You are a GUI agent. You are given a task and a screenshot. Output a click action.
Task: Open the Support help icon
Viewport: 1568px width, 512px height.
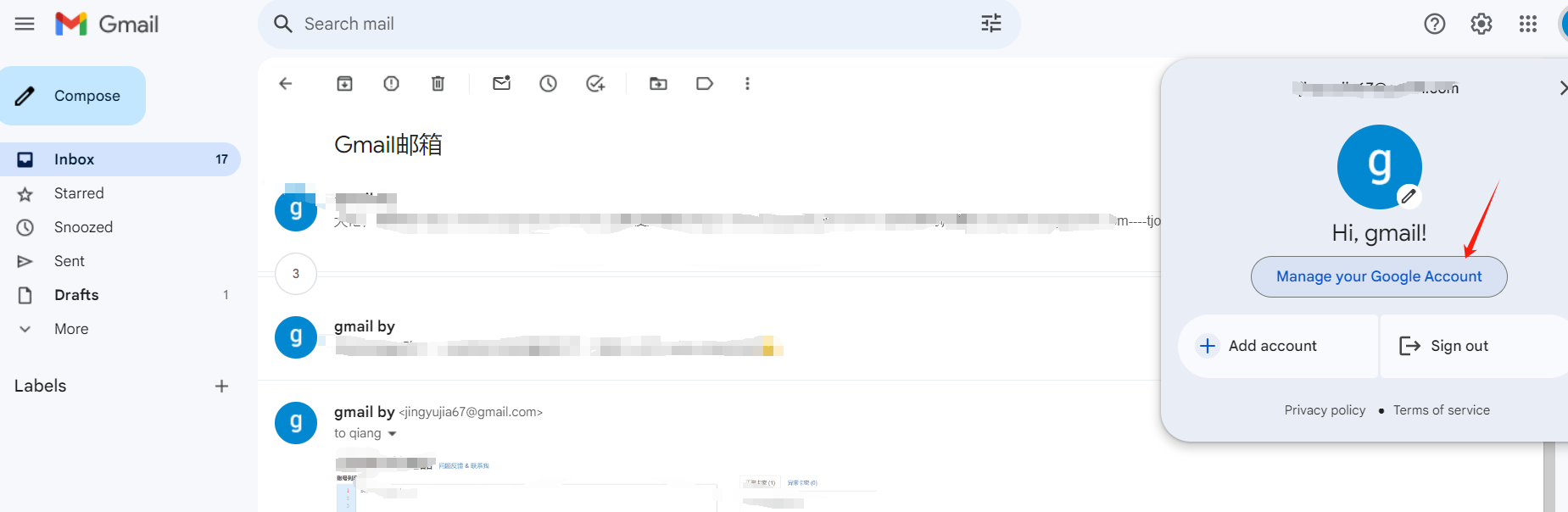(x=1435, y=24)
